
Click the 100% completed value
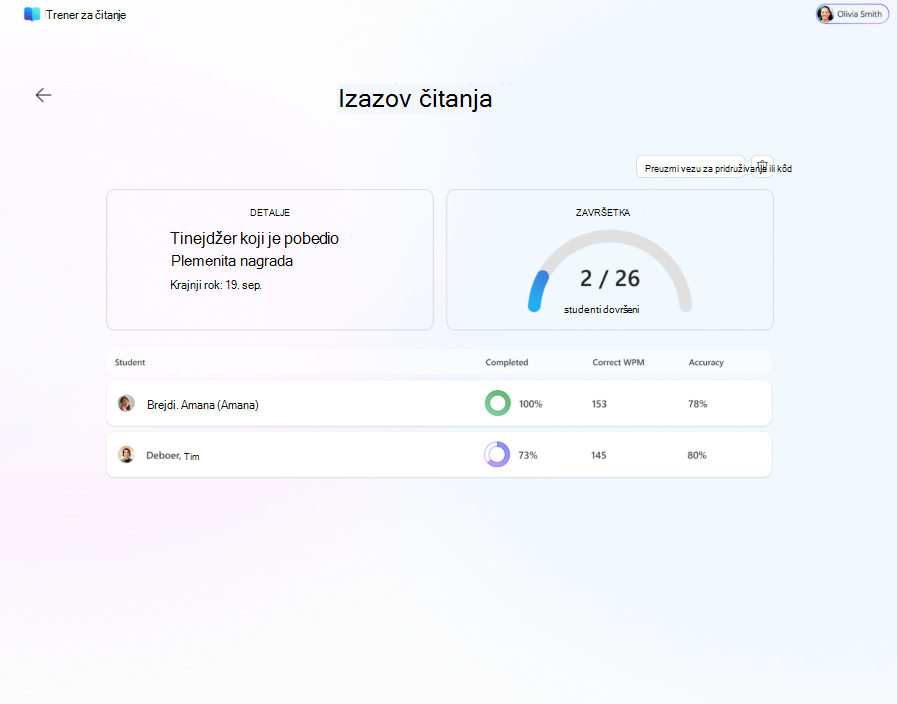(530, 404)
